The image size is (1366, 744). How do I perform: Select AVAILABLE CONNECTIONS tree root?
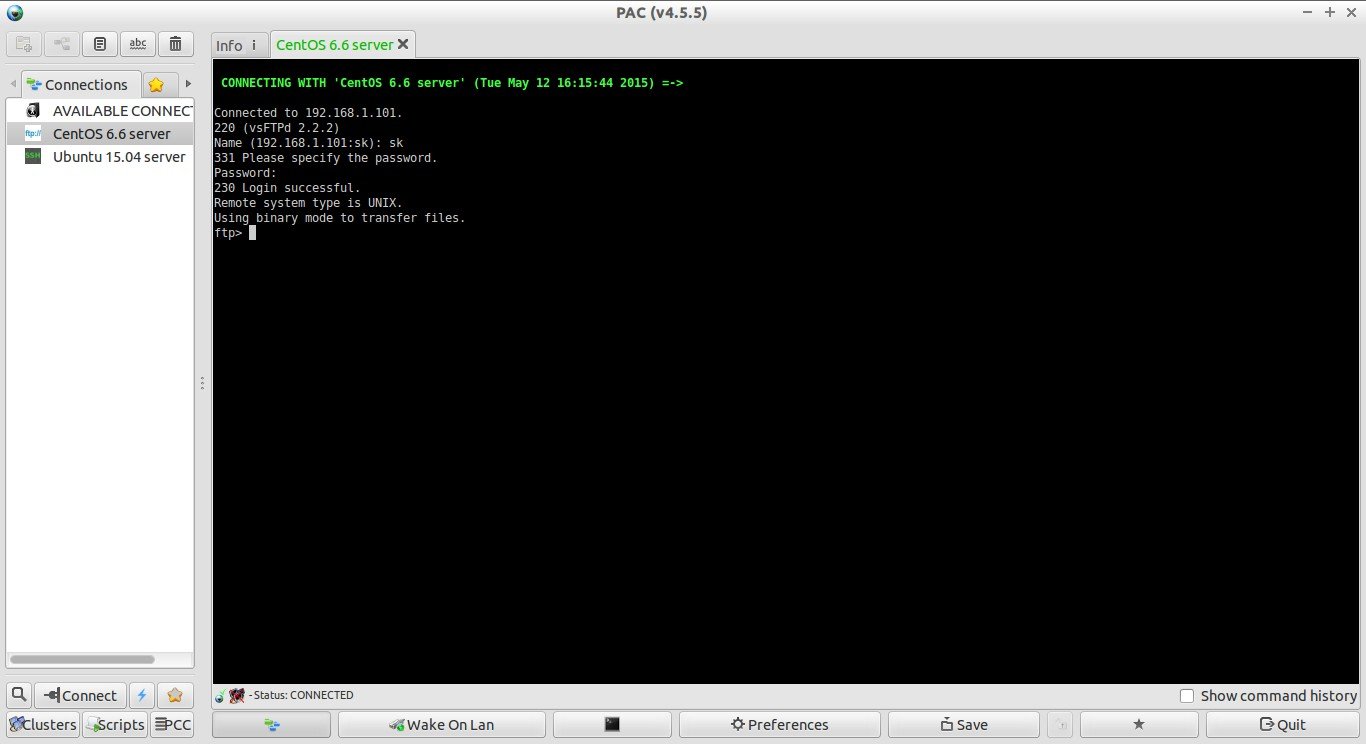click(x=100, y=110)
